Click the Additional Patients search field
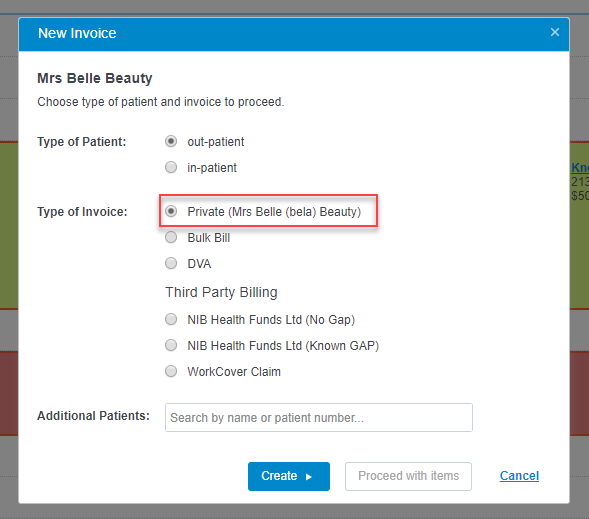Screen dimensions: 589x519 [x=319, y=418]
